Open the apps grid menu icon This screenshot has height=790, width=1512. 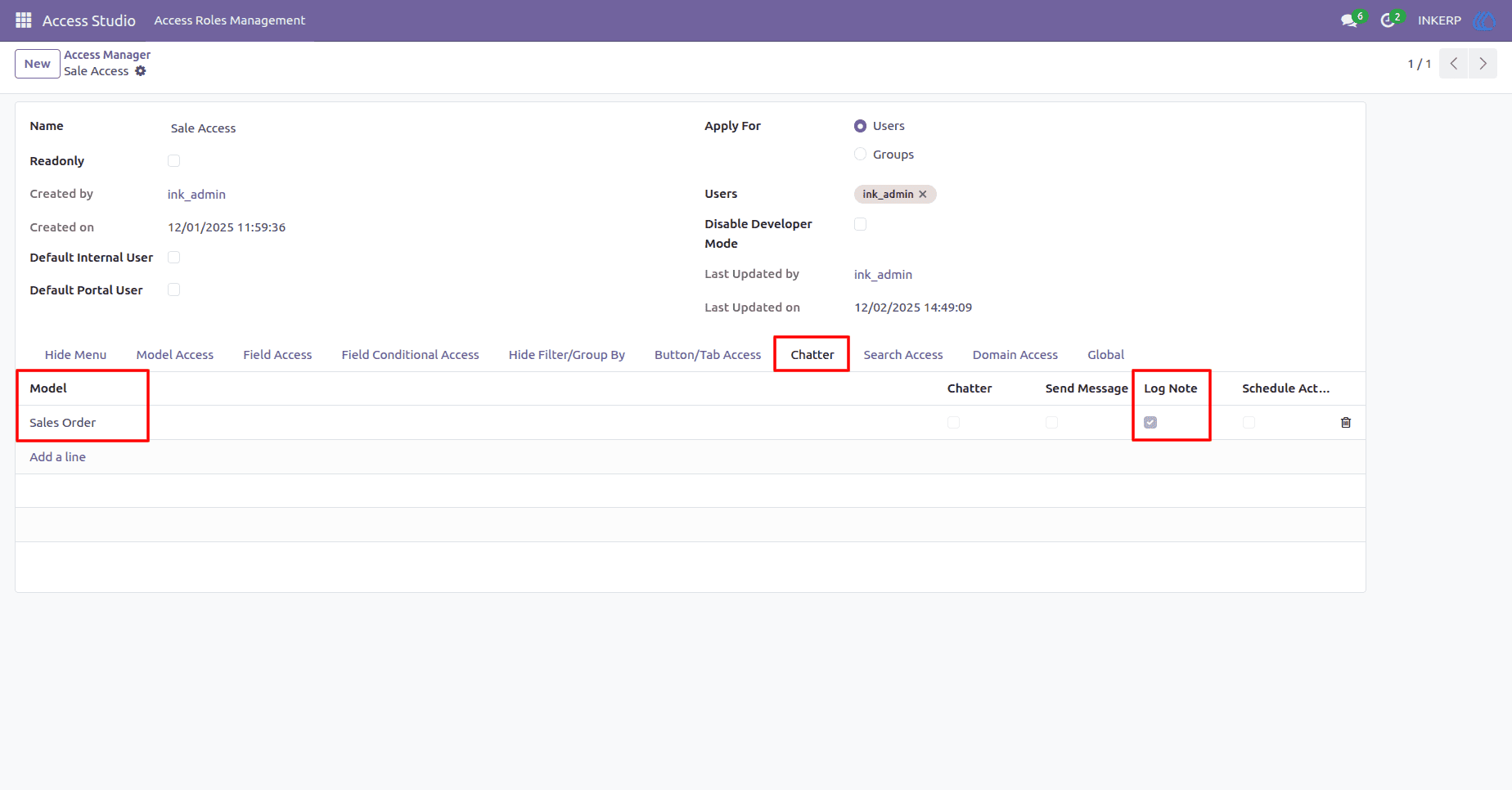(x=24, y=20)
